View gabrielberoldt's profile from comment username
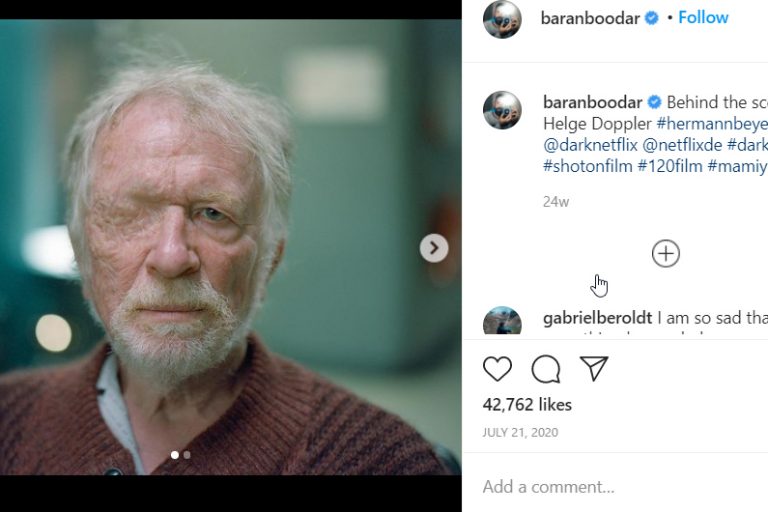 (x=597, y=318)
